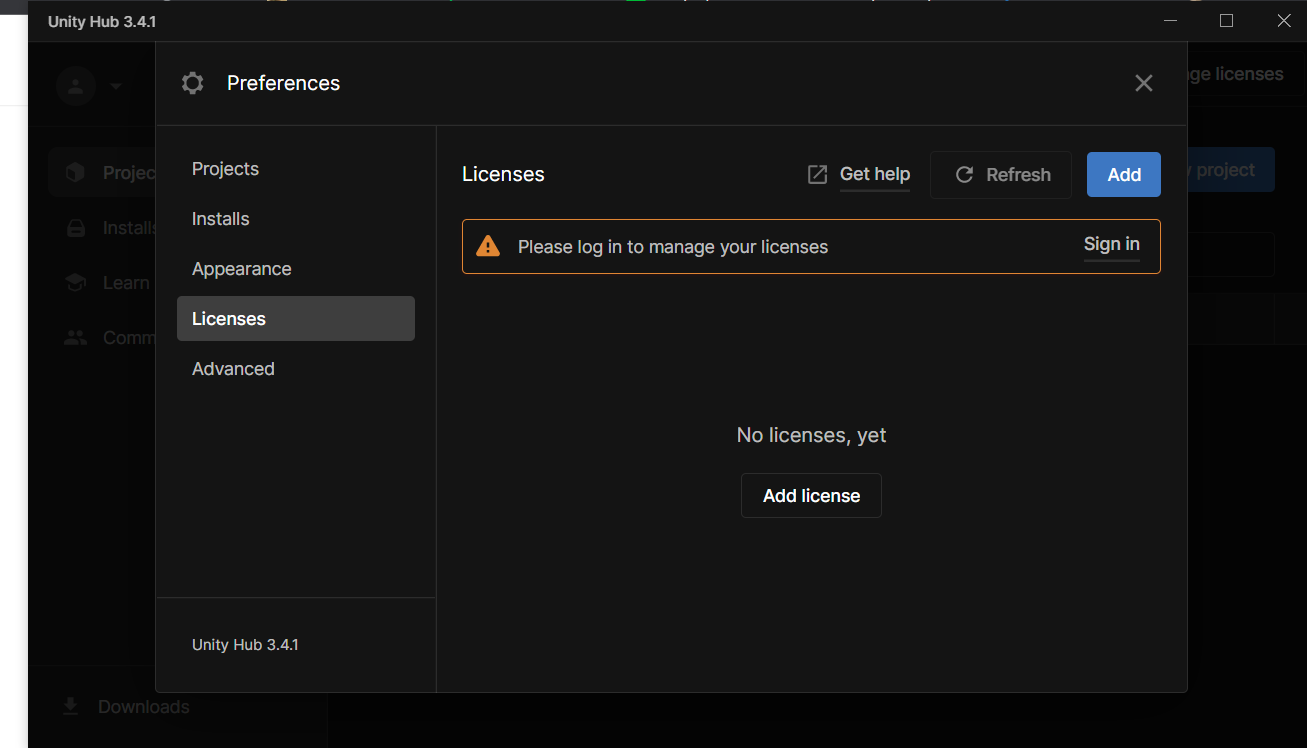The height and width of the screenshot is (748, 1307).
Task: Click the blue Add button
Action: click(x=1124, y=175)
